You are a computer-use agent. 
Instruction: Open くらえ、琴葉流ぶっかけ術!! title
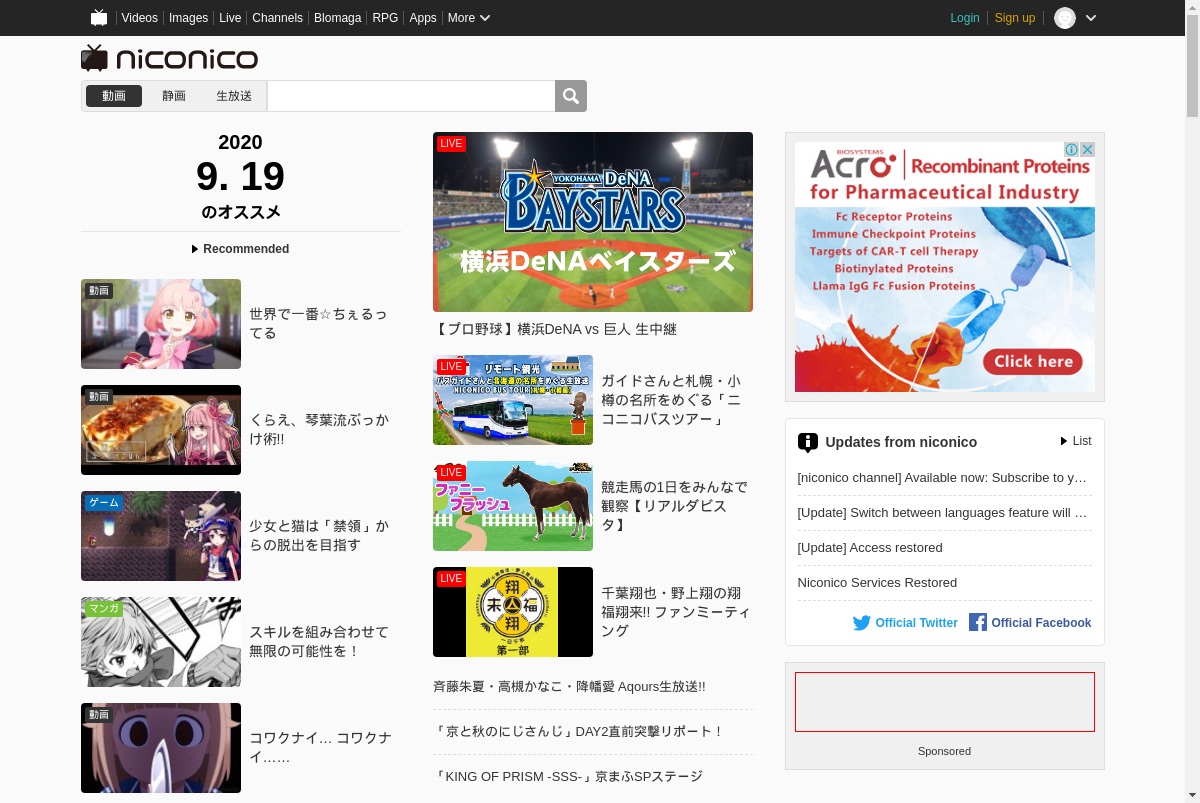319,430
